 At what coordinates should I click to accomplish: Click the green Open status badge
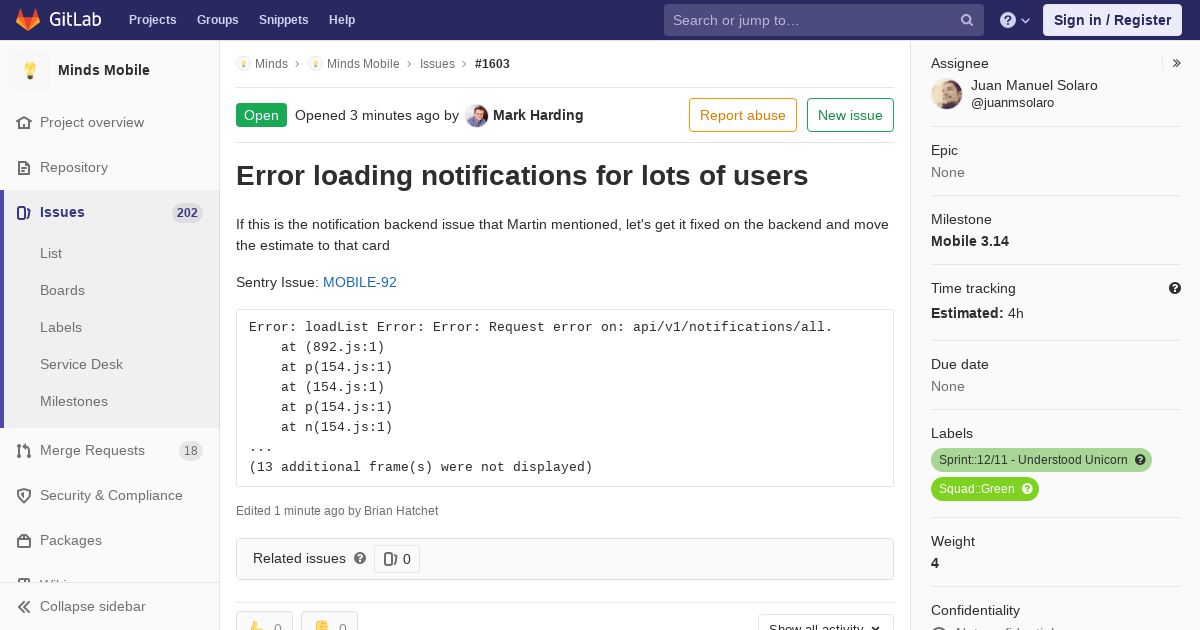click(261, 115)
